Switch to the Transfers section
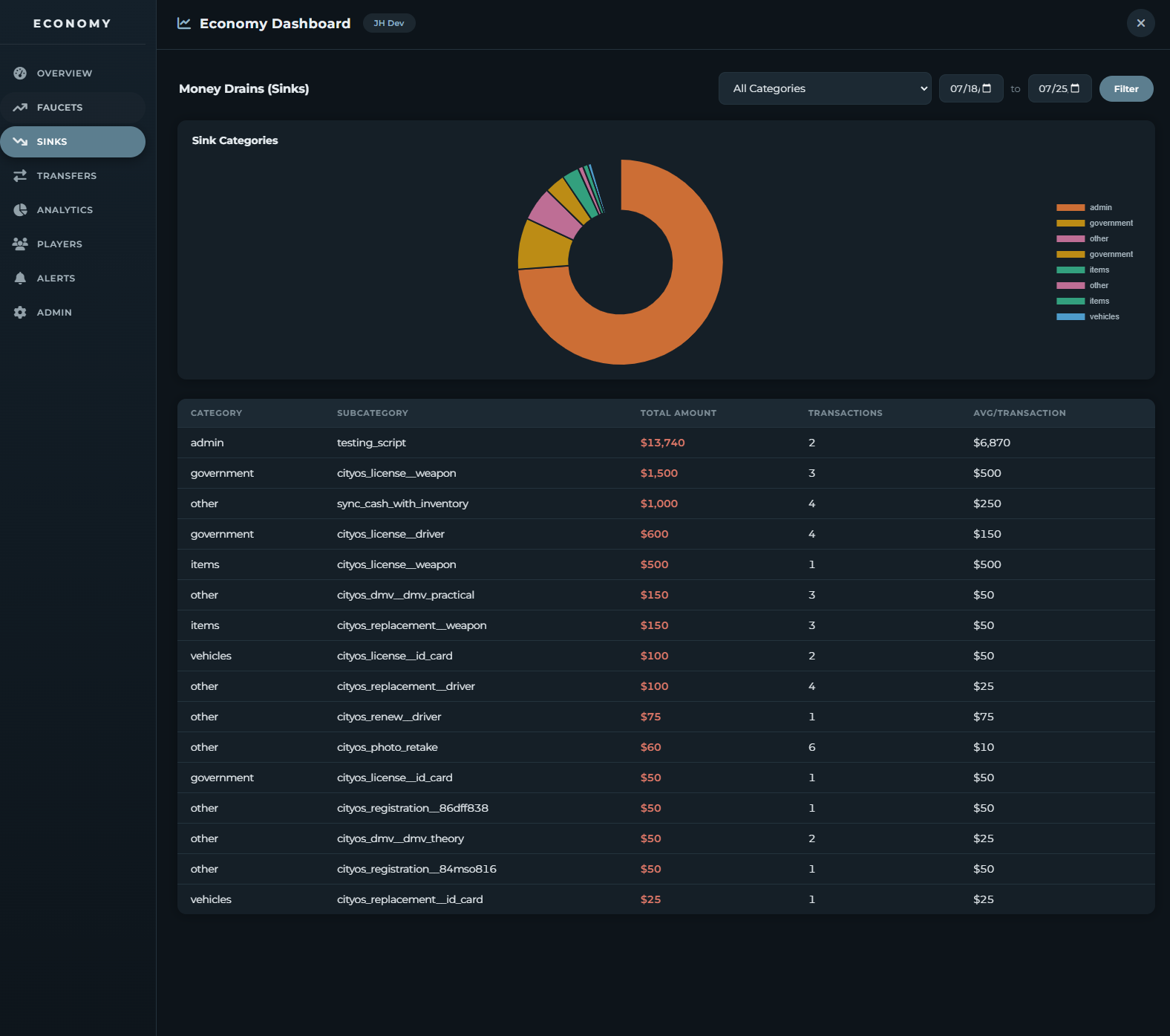Screen dimensions: 1170x1036 point(73,175)
